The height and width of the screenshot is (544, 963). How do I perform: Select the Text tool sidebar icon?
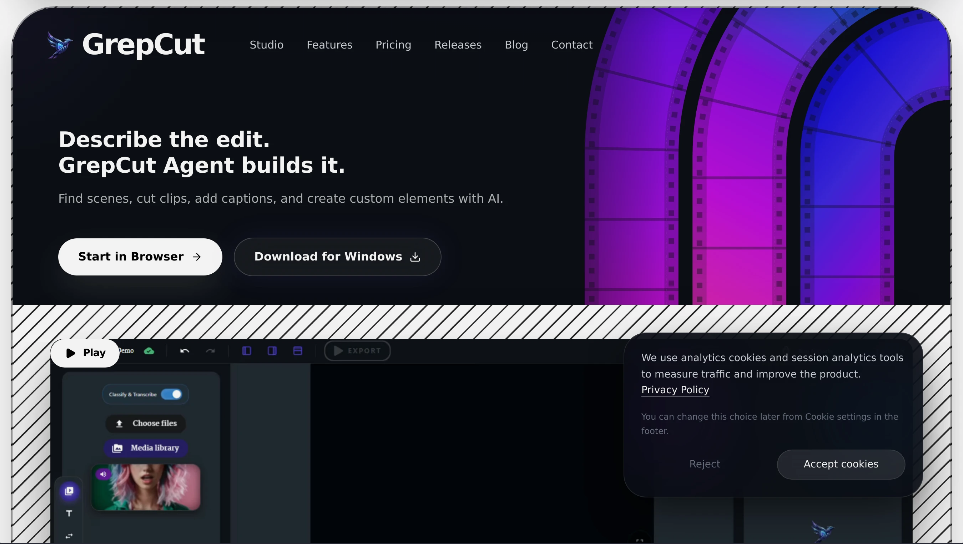point(69,513)
